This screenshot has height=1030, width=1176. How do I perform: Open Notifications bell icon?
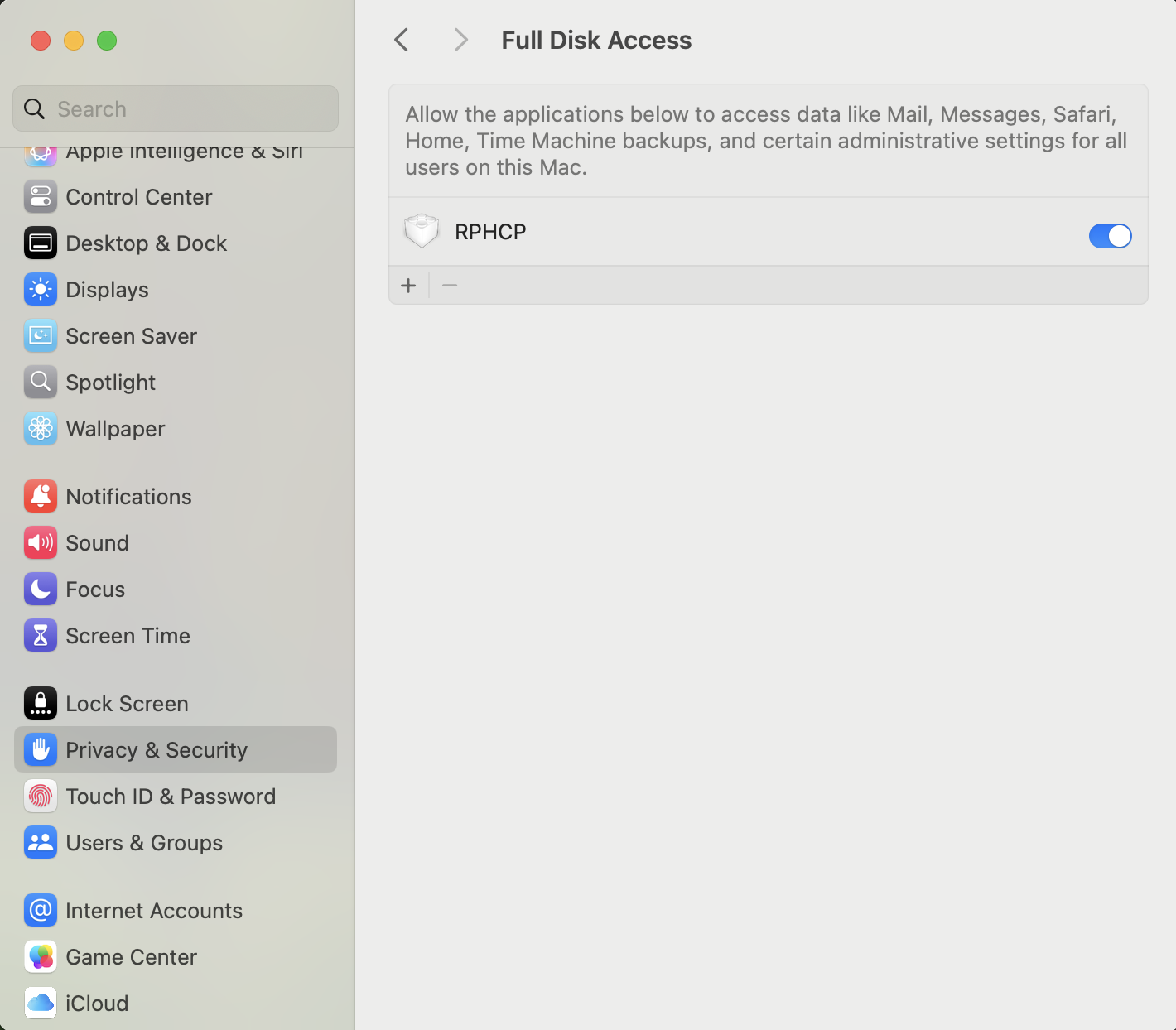(x=41, y=497)
